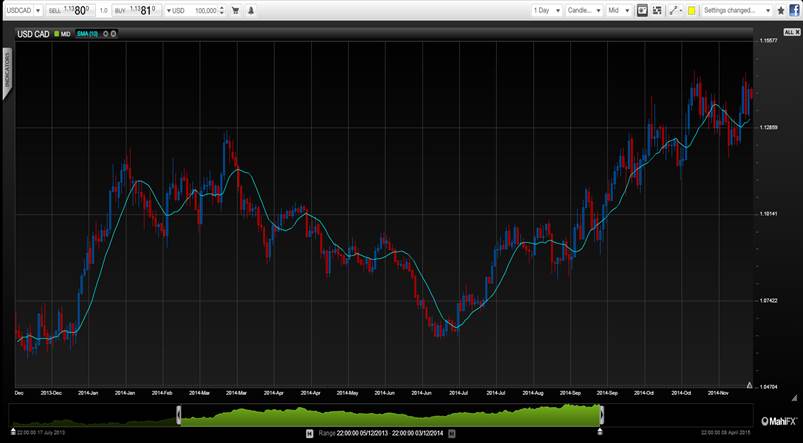Click the SMA (10) settings circle icon
The width and height of the screenshot is (803, 443).
click(x=105, y=33)
